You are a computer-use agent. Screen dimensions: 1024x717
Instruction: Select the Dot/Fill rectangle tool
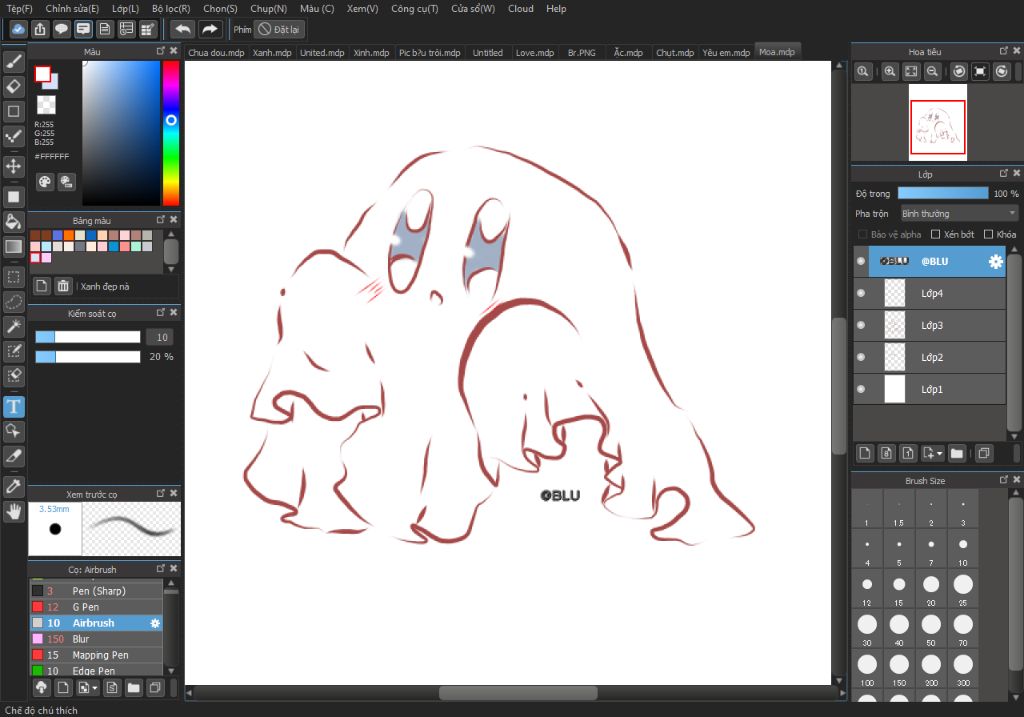point(13,197)
